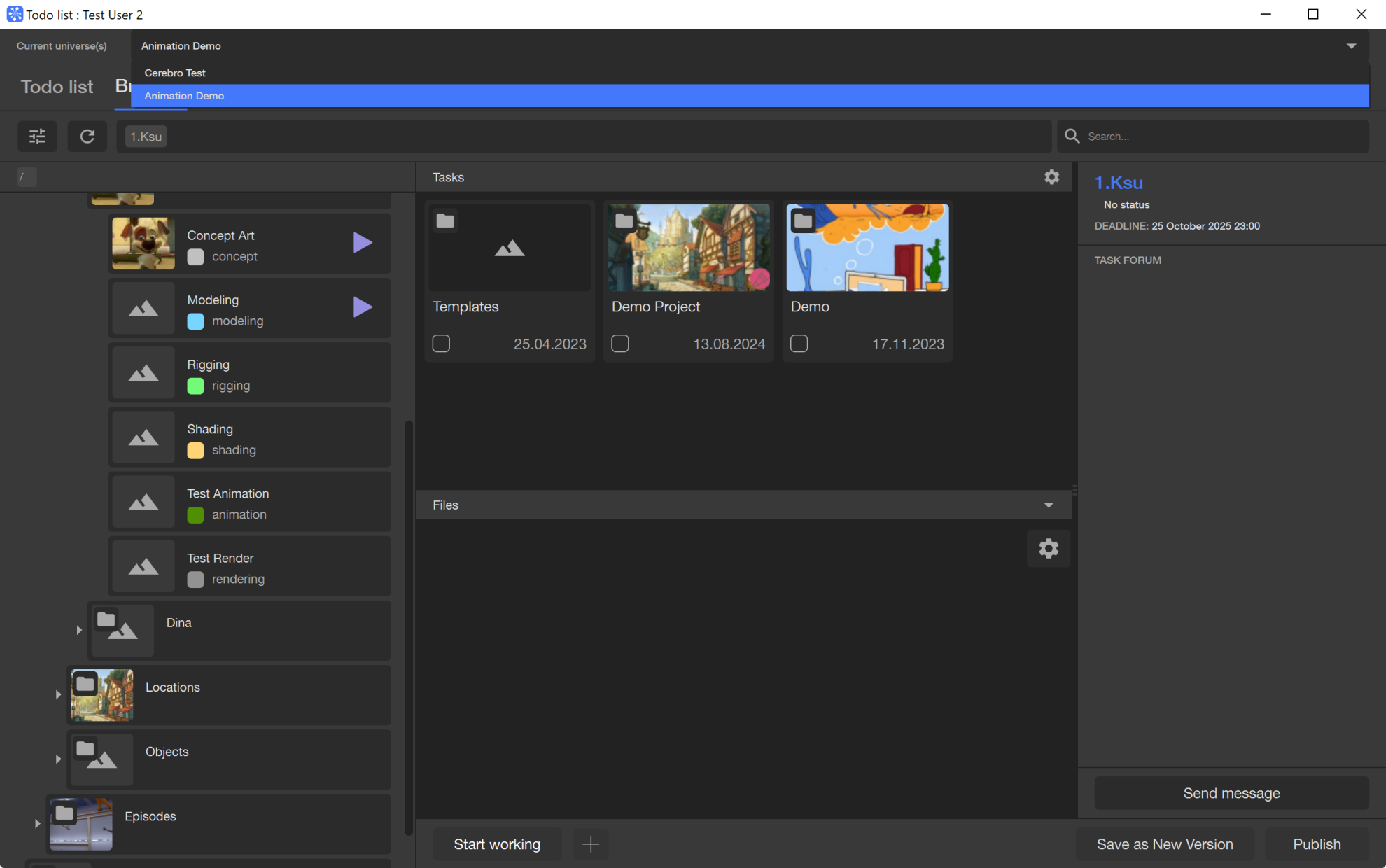This screenshot has height=868, width=1386.
Task: Open the filter settings icon
Action: [x=37, y=136]
